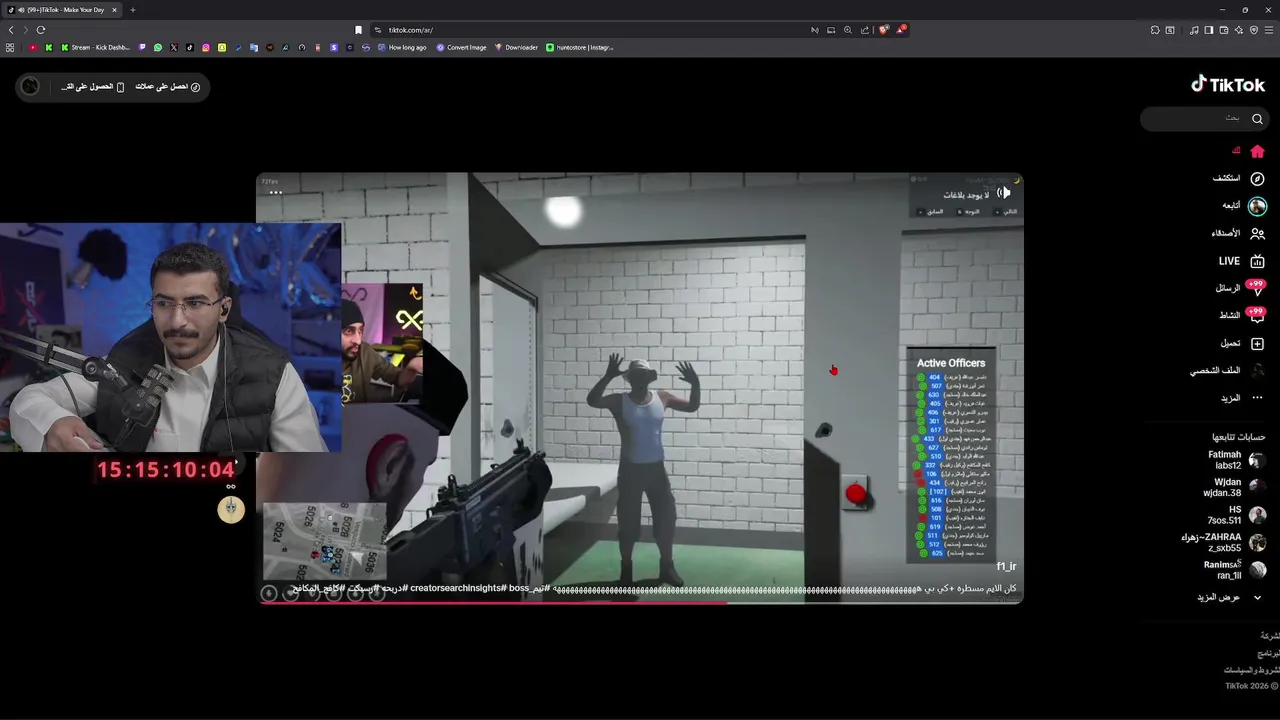Open Fatimah labs12 account
Screen dimensions: 1280x720
(x=1236, y=460)
